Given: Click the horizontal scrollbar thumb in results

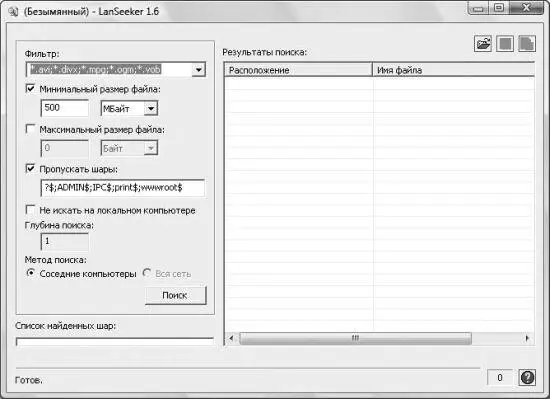Looking at the screenshot, I should [355, 338].
